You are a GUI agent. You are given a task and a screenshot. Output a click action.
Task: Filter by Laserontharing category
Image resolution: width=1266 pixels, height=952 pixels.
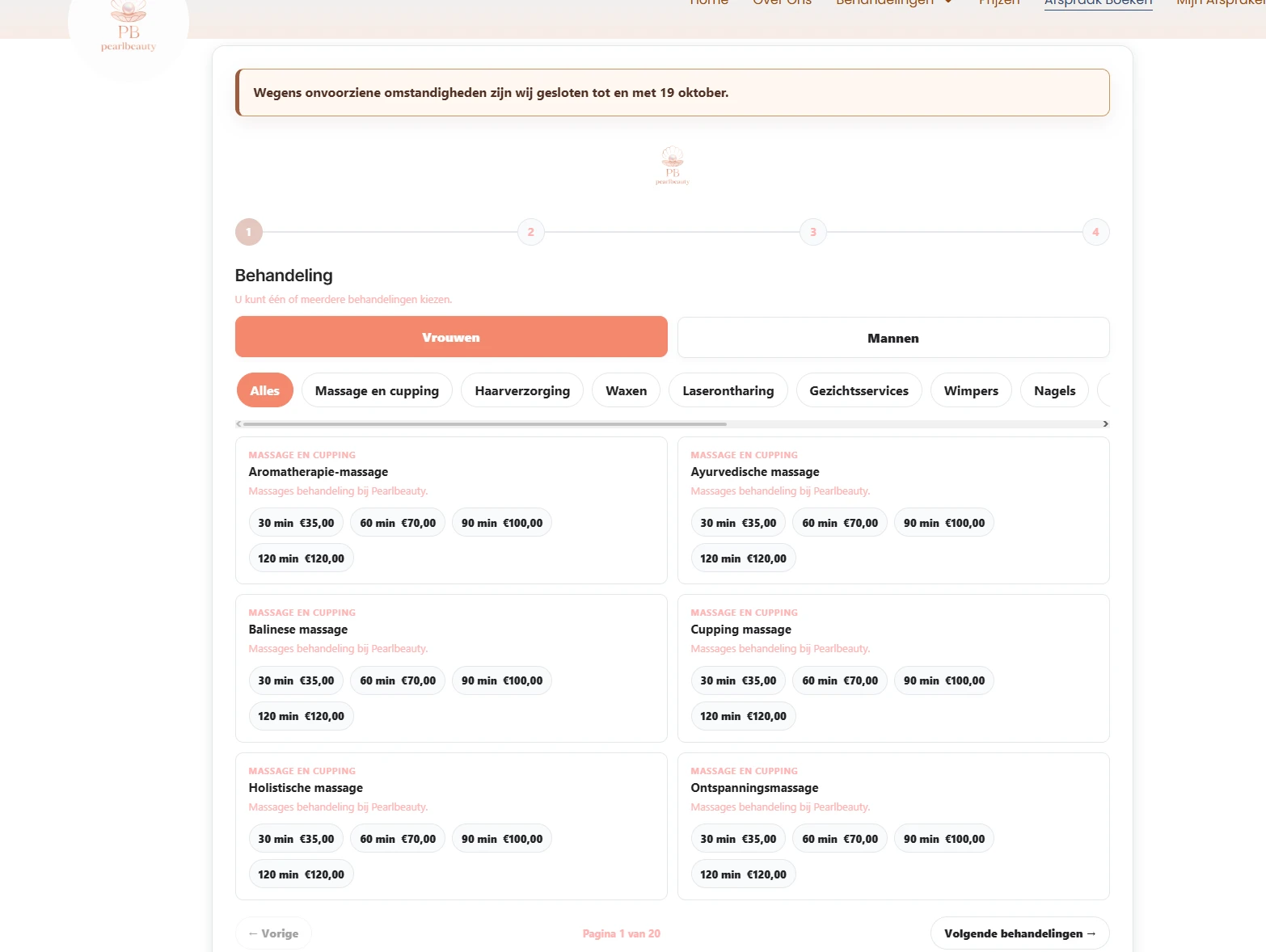[x=728, y=390]
